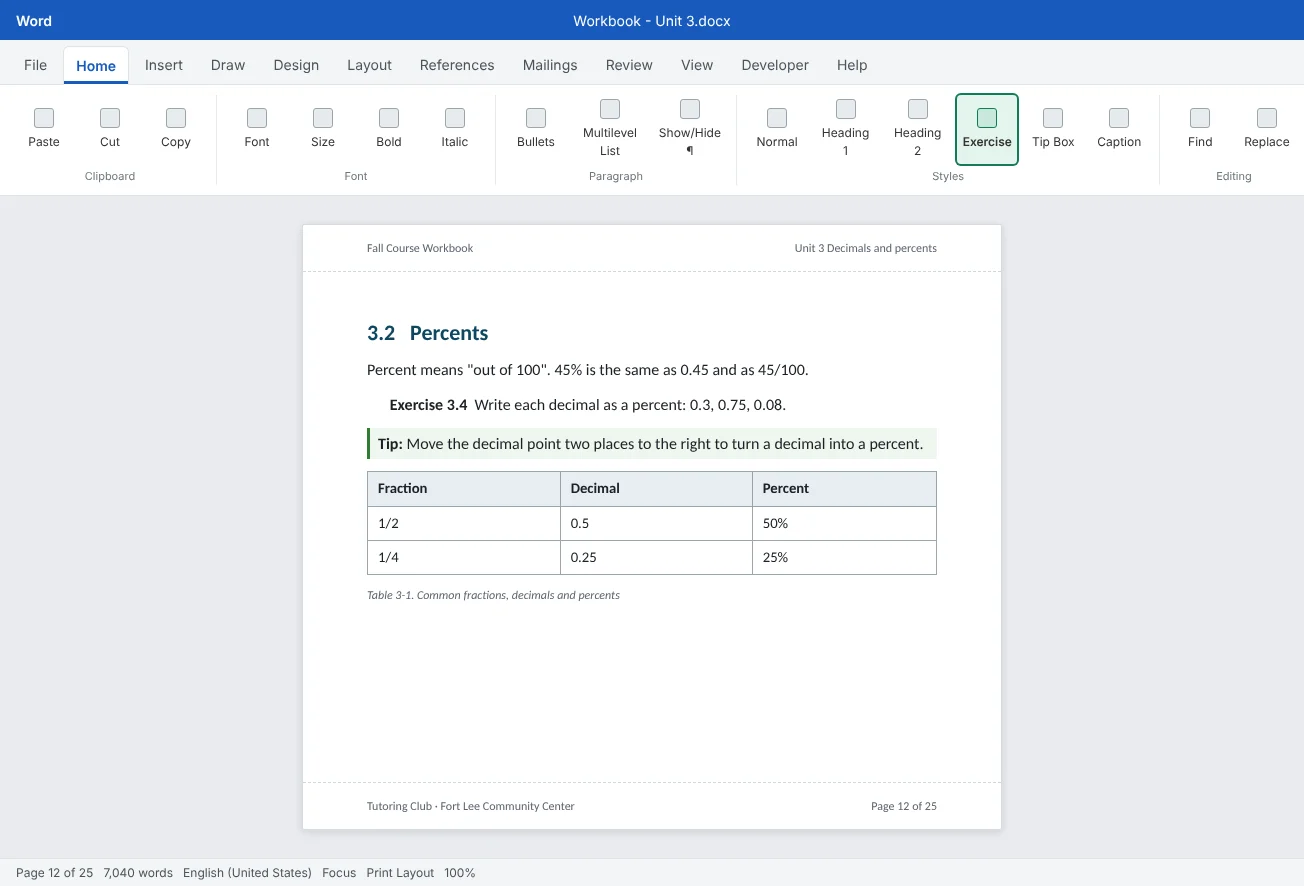Open the Font control in the ribbon
Viewport: 1304px width, 886px height.
[x=257, y=129]
